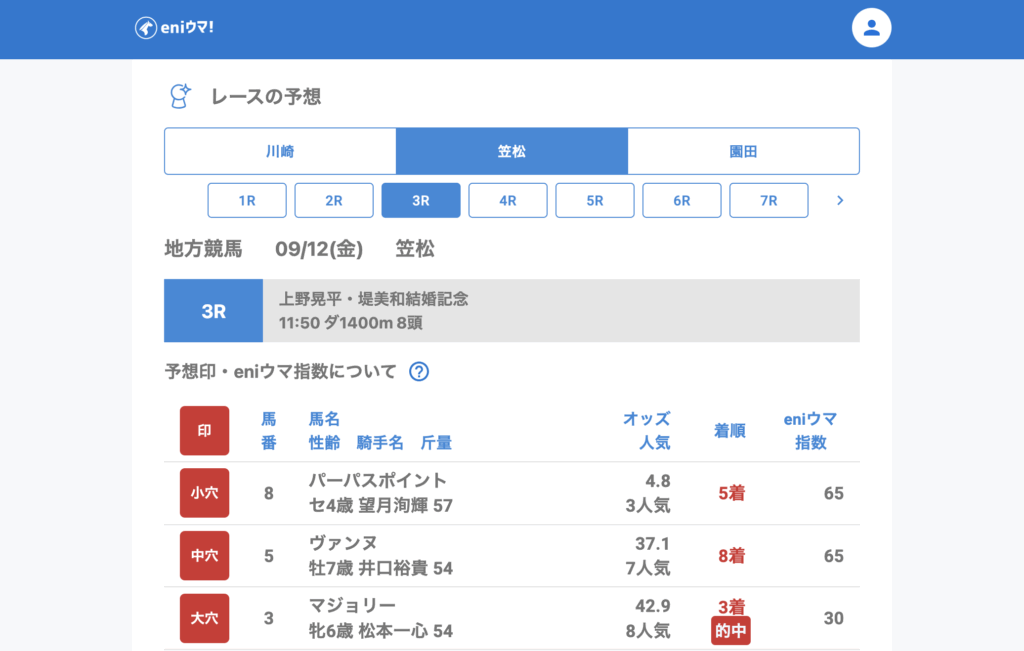Click the 中穴 prediction mark badge

[x=205, y=556]
